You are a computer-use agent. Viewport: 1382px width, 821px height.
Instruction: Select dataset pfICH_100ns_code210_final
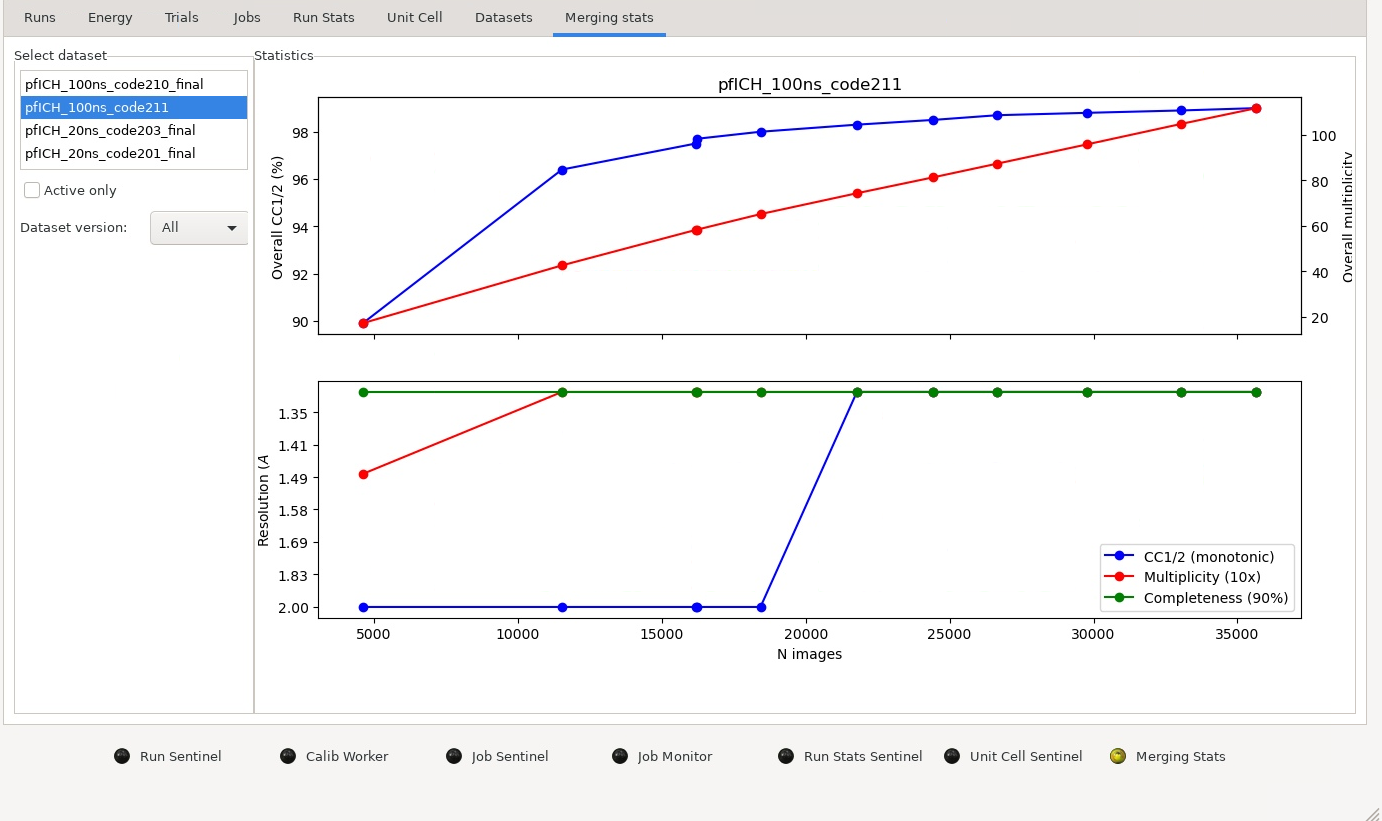coord(134,84)
